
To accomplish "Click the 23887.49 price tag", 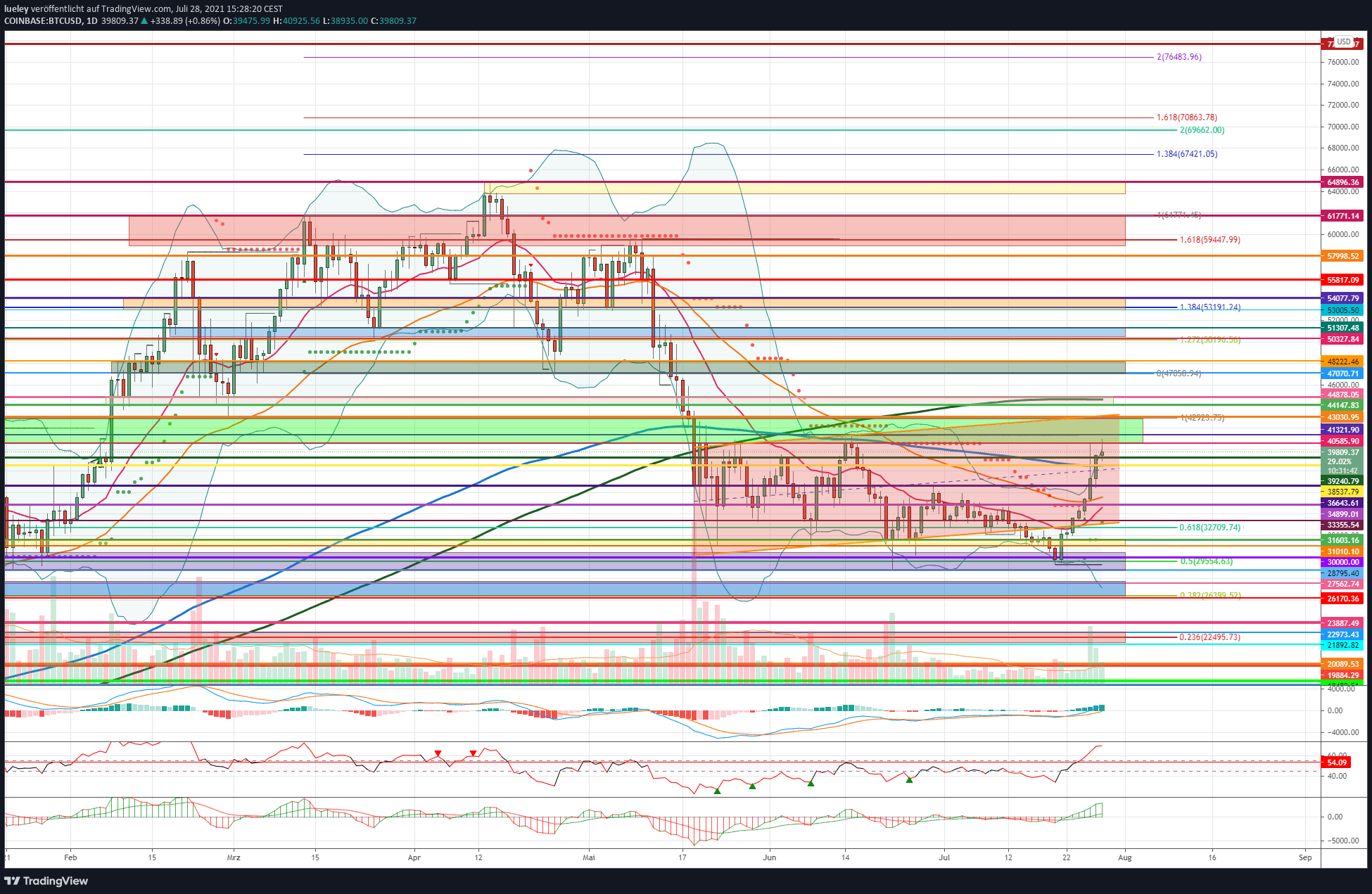I will (1342, 623).
